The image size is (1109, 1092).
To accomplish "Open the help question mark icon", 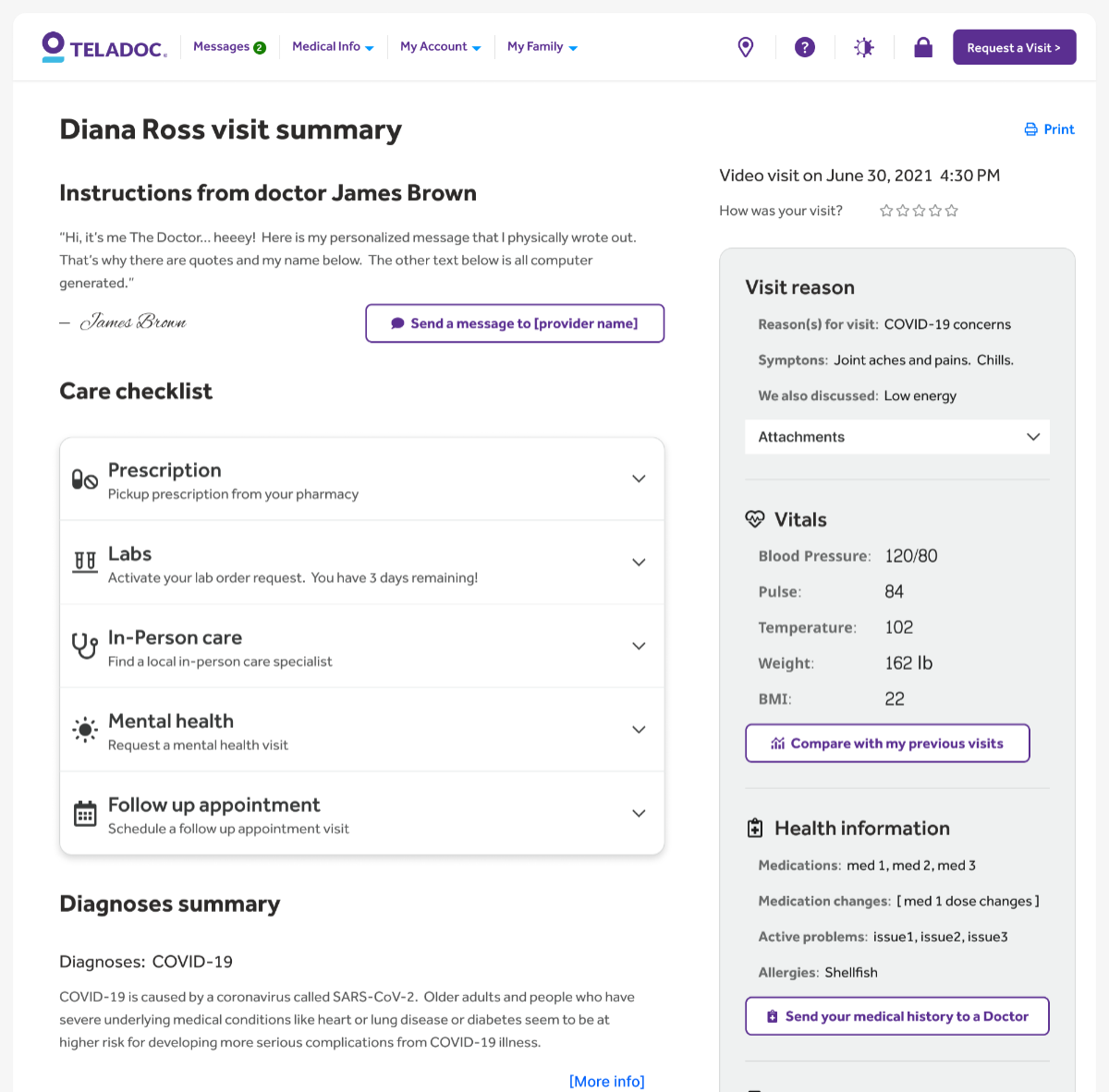I will (804, 46).
